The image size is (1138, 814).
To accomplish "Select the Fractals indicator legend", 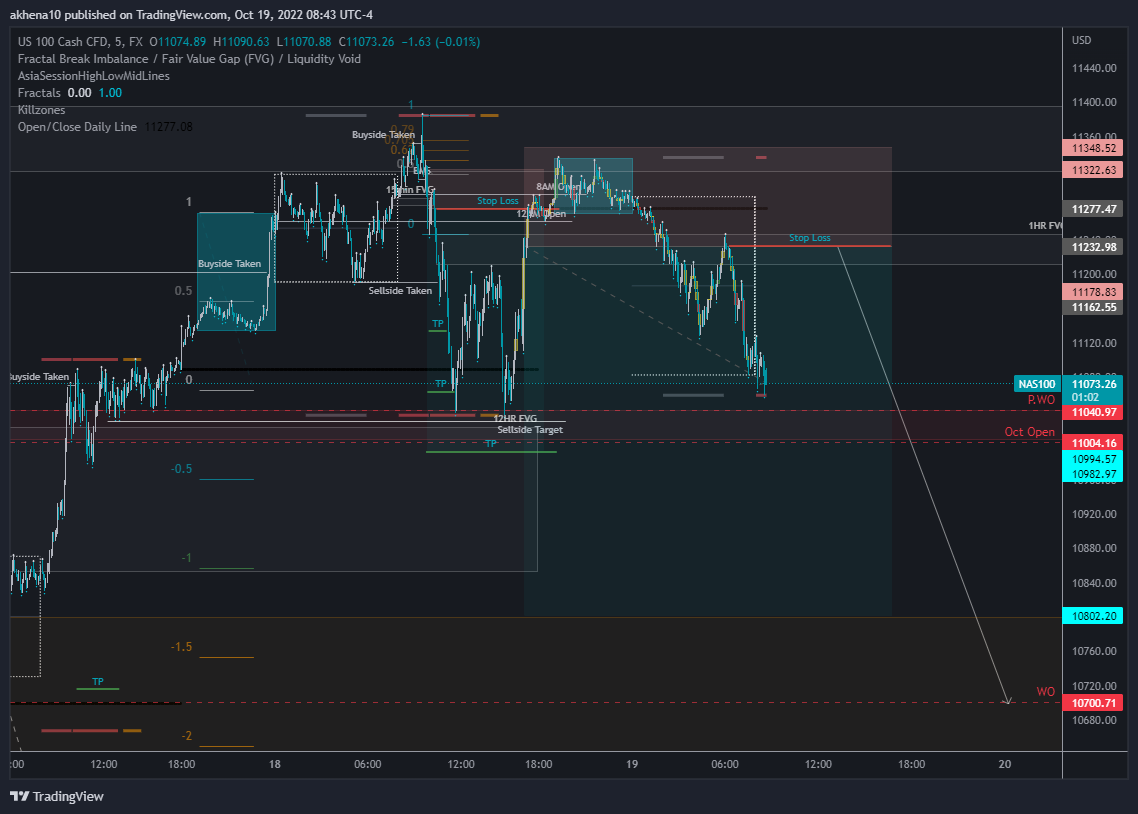I will coord(70,93).
